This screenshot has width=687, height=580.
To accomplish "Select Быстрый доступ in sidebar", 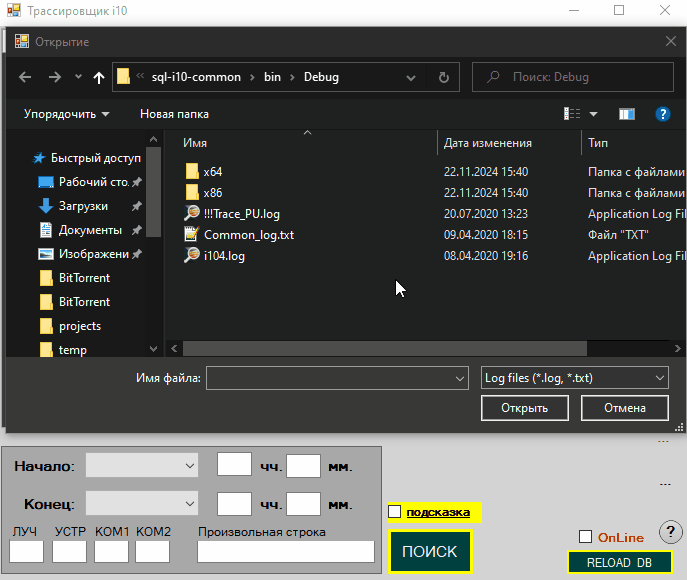I will pos(87,158).
